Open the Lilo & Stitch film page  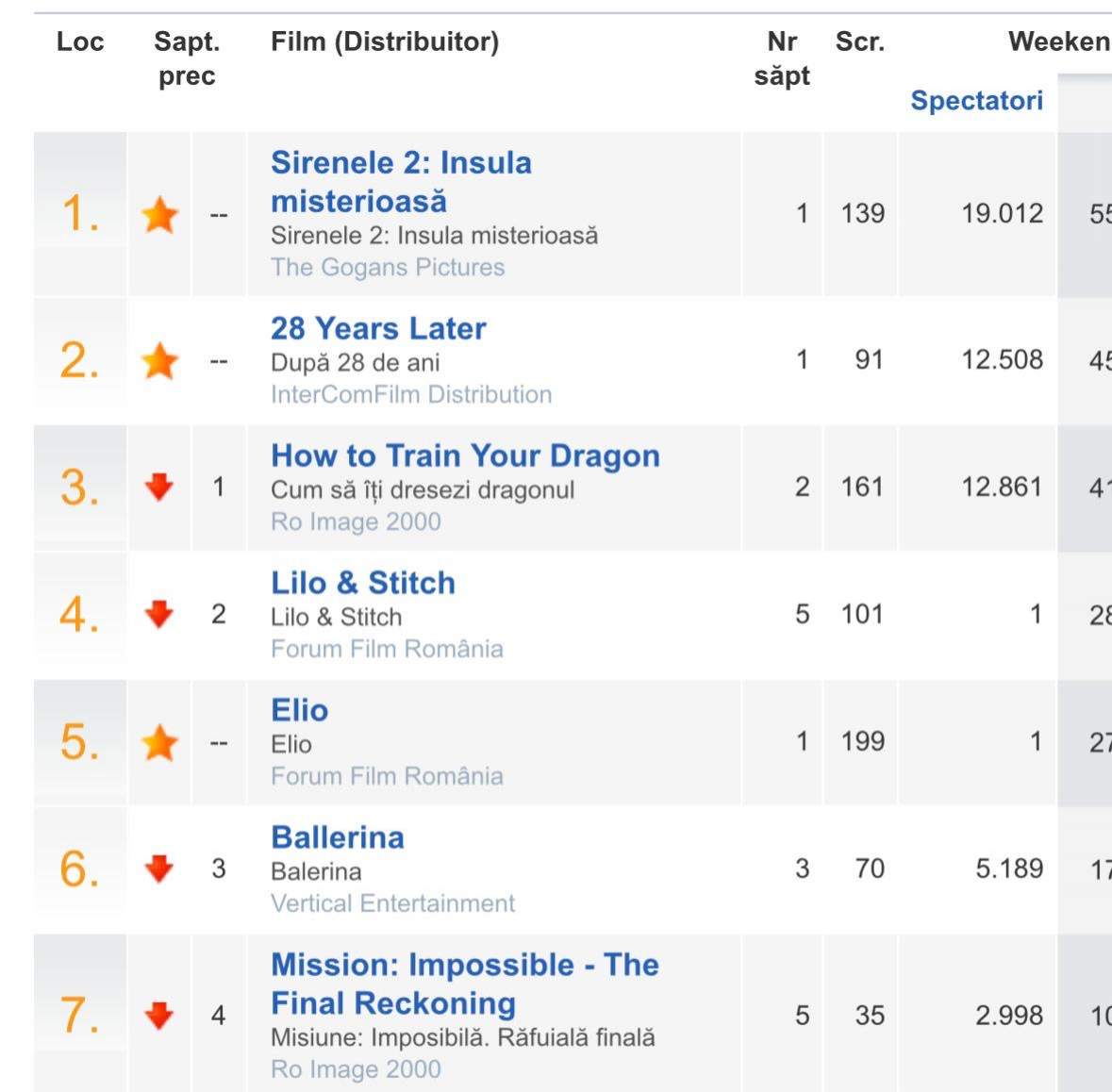[x=363, y=583]
